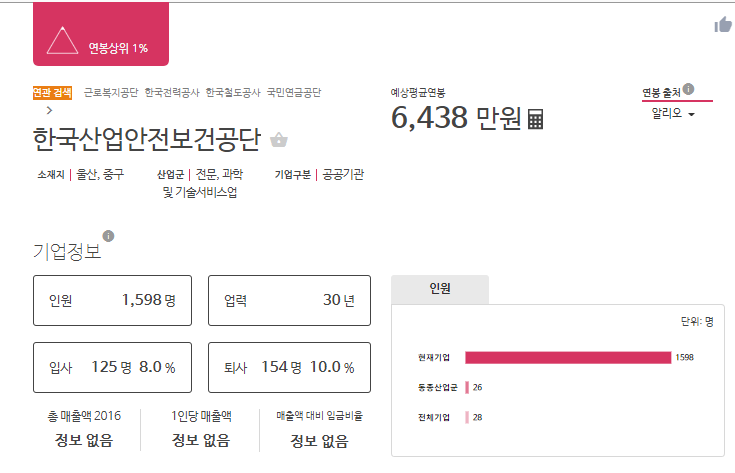
Task: Click the 전체기업 28 chart bar
Action: 467,417
